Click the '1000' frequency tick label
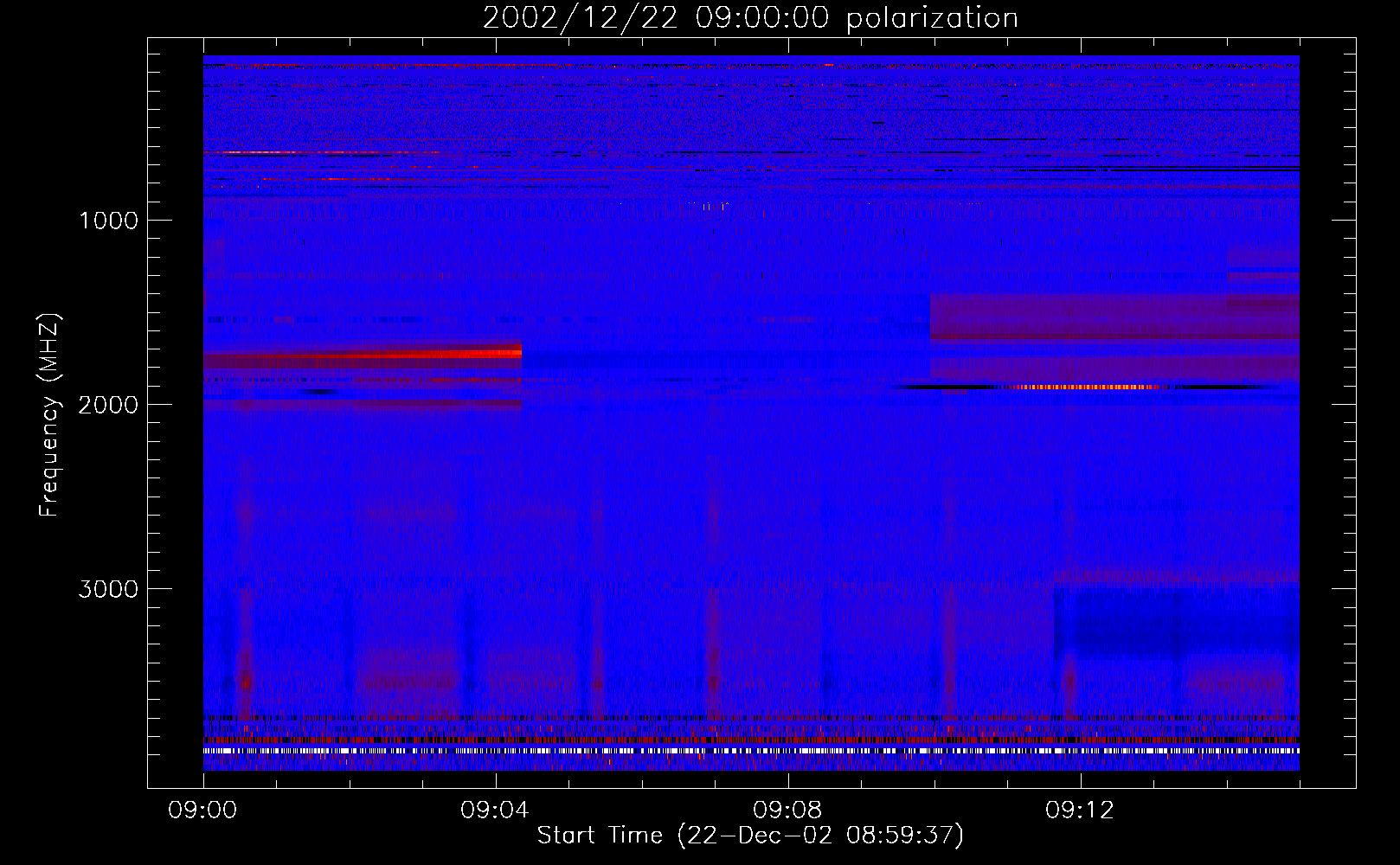 click(109, 220)
